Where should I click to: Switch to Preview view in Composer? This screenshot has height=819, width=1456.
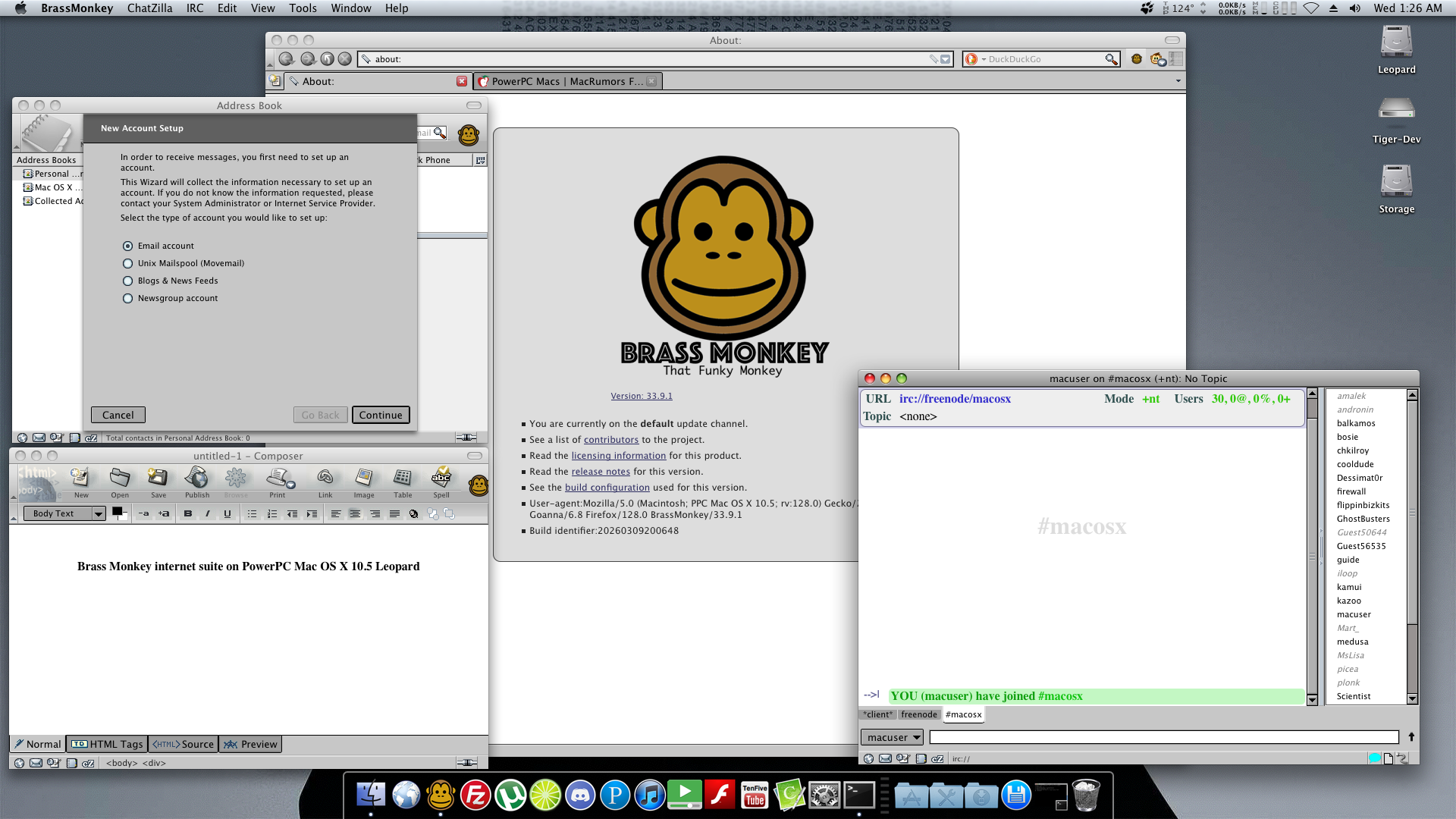tap(251, 744)
